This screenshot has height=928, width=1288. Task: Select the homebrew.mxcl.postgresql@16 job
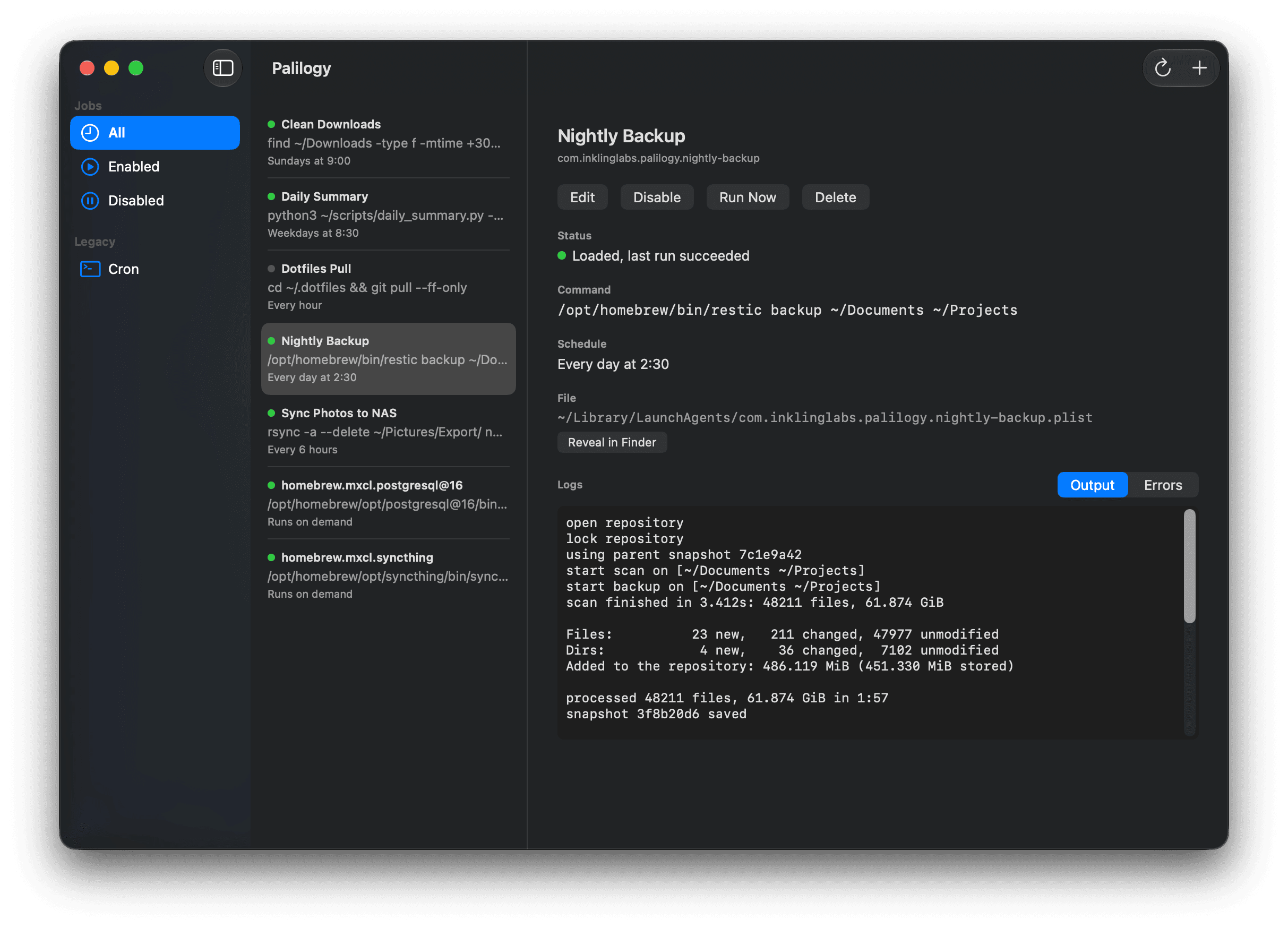(388, 503)
